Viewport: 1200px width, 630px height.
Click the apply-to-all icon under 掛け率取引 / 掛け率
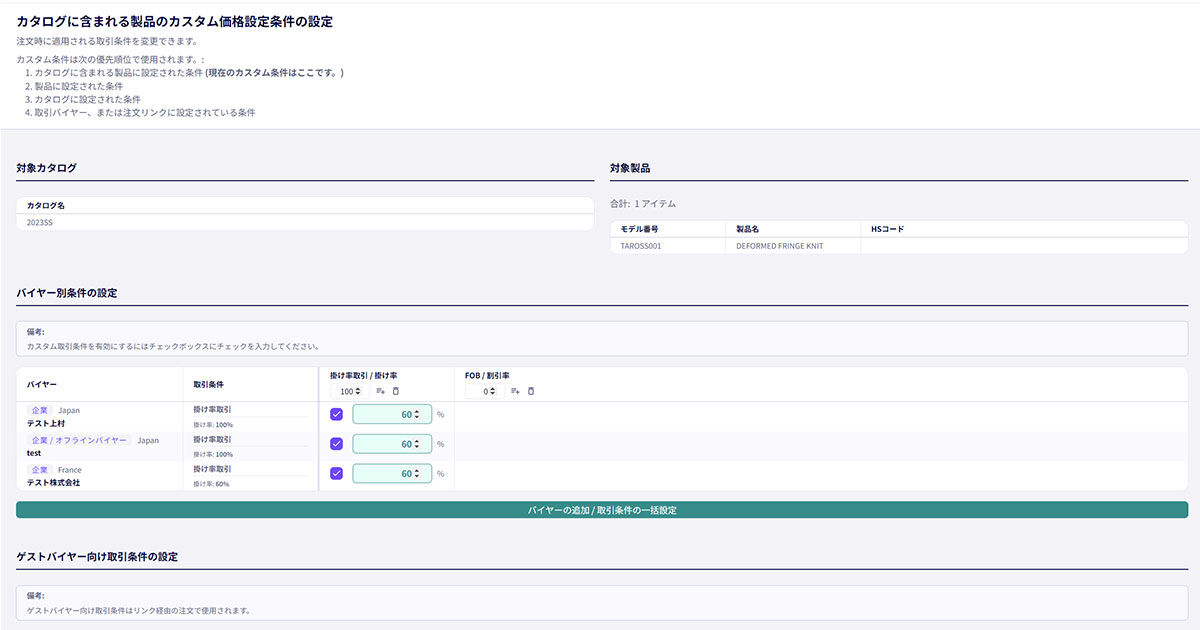coord(380,391)
